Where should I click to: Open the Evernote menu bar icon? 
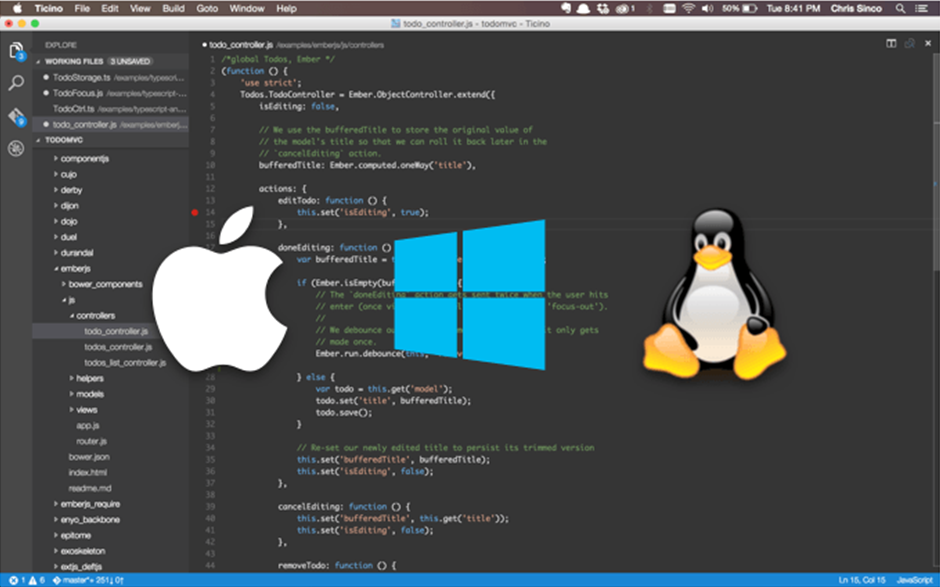coord(566,8)
